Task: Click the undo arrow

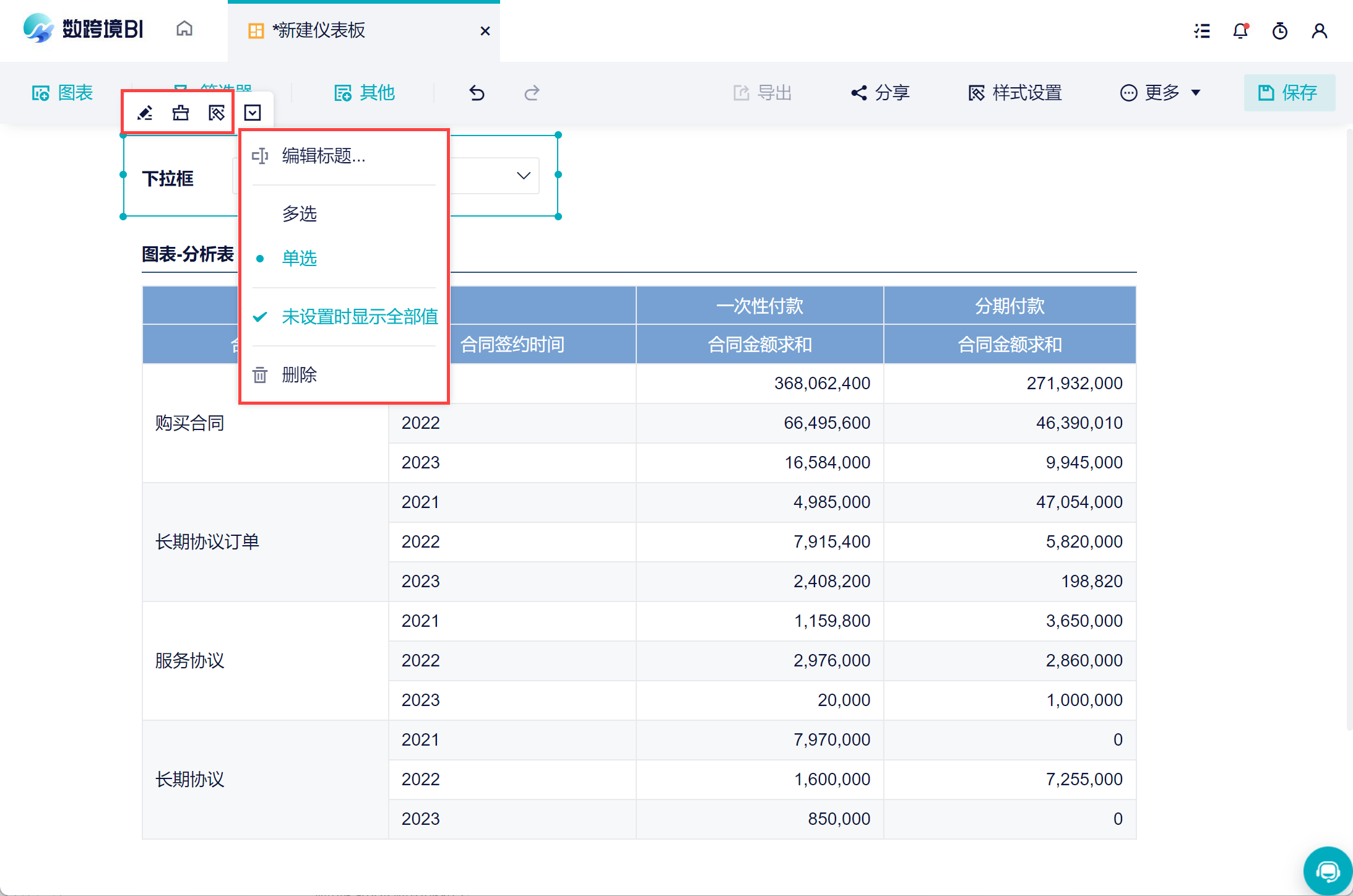Action: [x=477, y=93]
